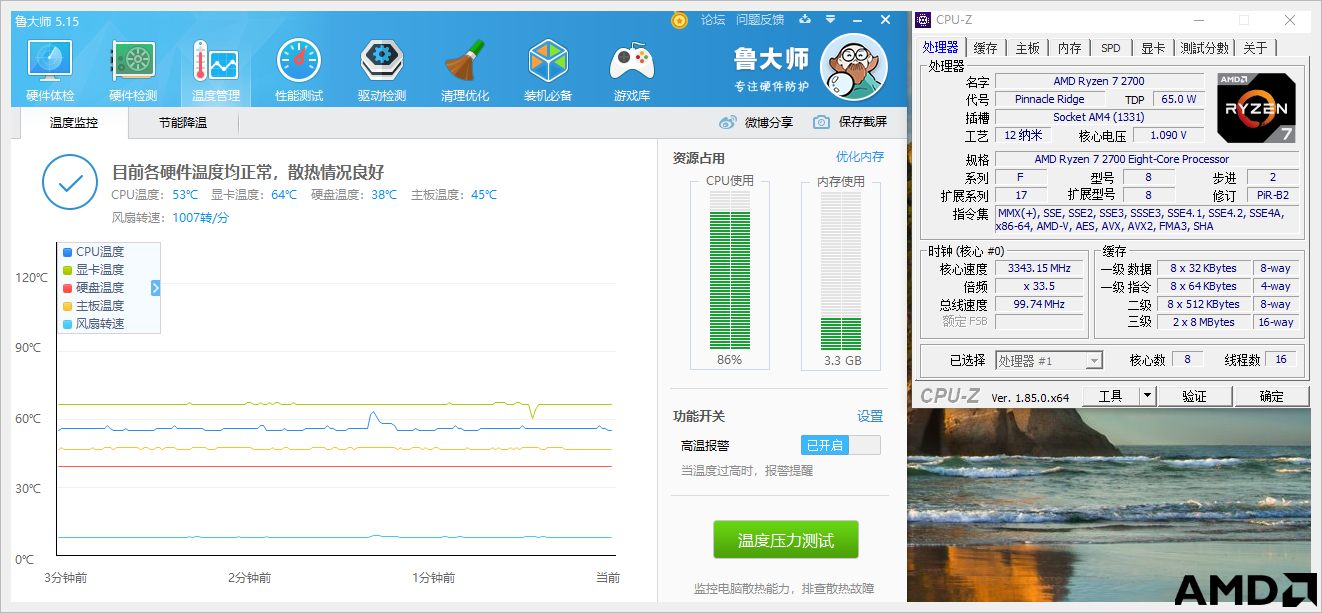Collapse the chart legend with arrow handle
Image resolution: width=1322 pixels, height=613 pixels.
[156, 288]
